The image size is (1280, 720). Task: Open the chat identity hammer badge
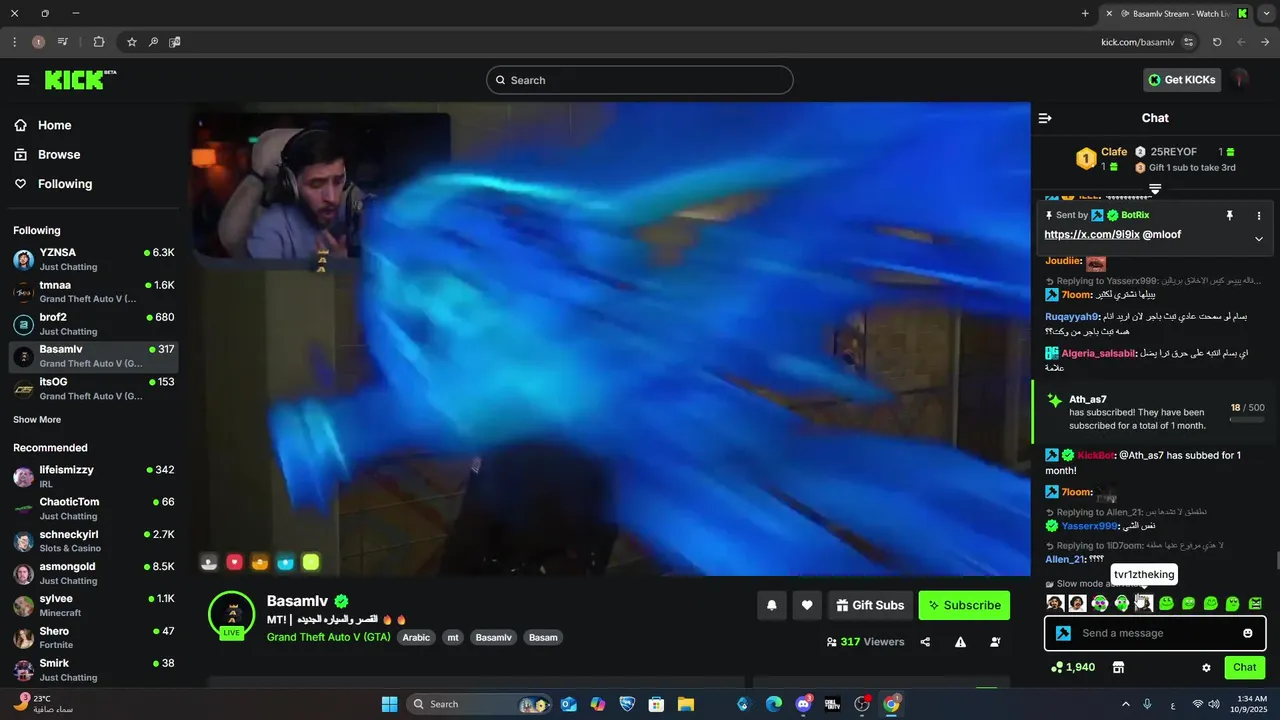click(1064, 633)
